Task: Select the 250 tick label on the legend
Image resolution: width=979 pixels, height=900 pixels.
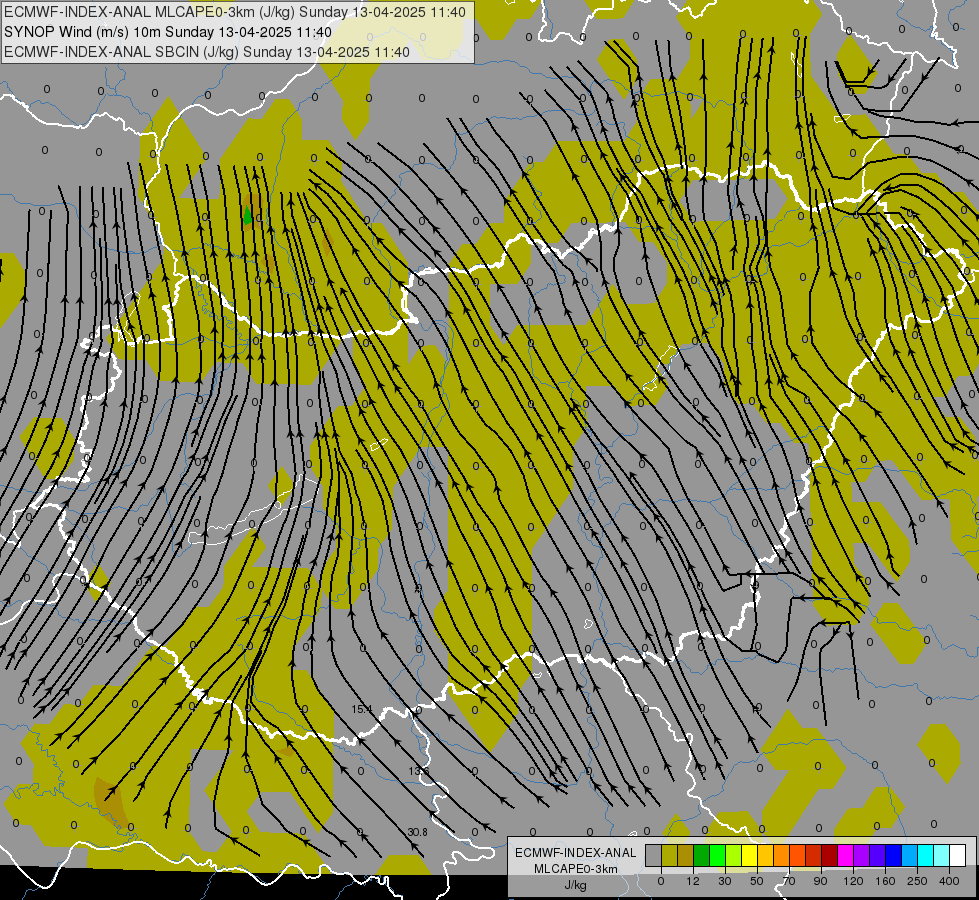Action: coord(917,881)
